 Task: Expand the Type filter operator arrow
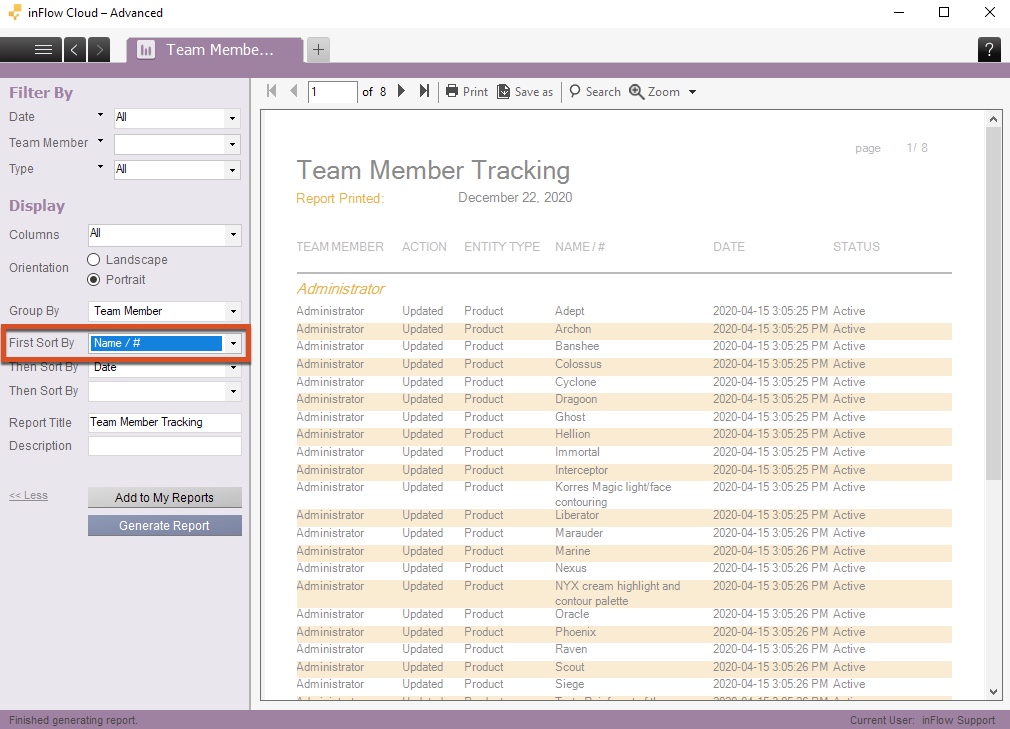point(100,167)
